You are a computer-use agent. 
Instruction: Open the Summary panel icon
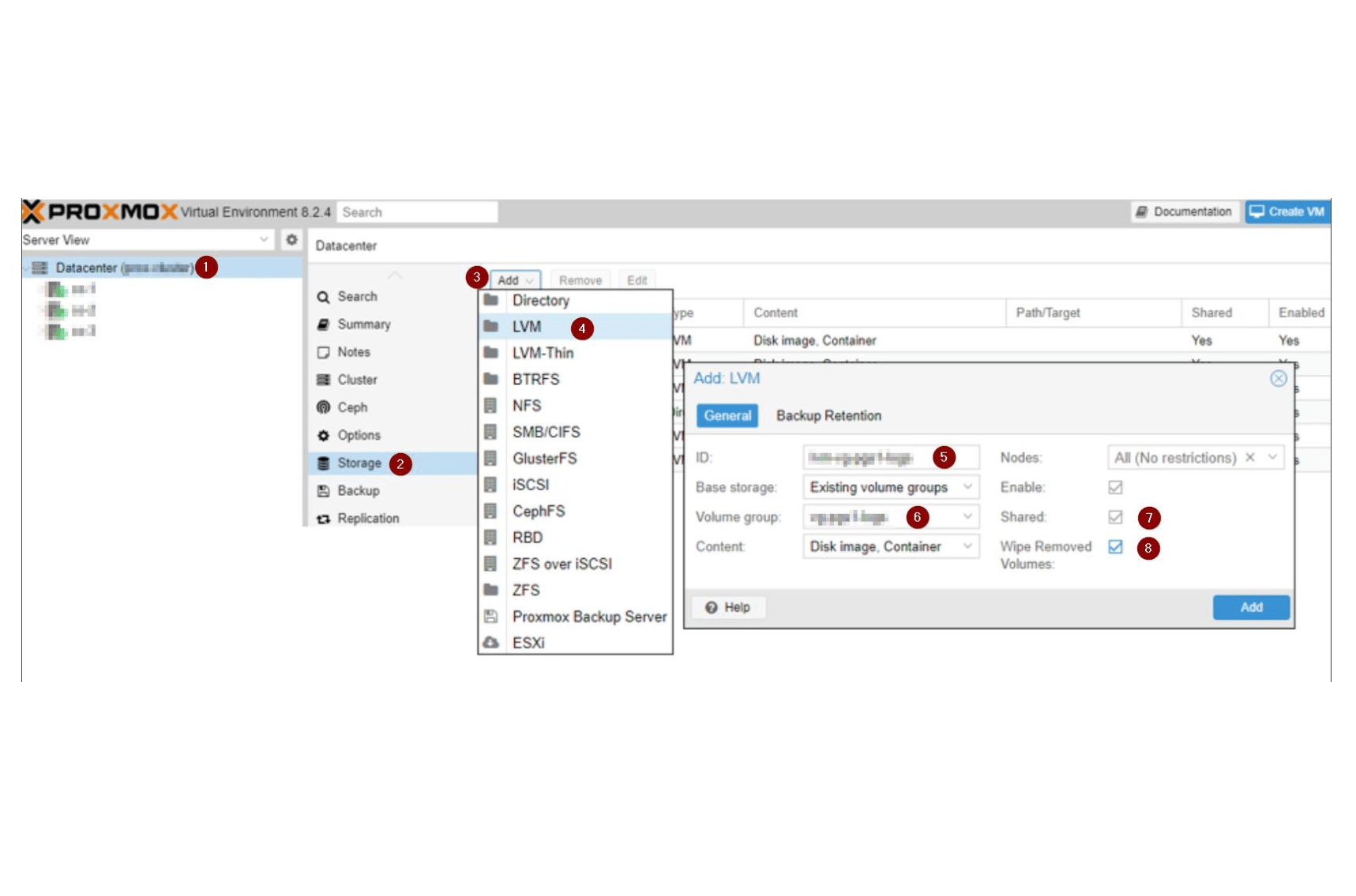(x=323, y=324)
